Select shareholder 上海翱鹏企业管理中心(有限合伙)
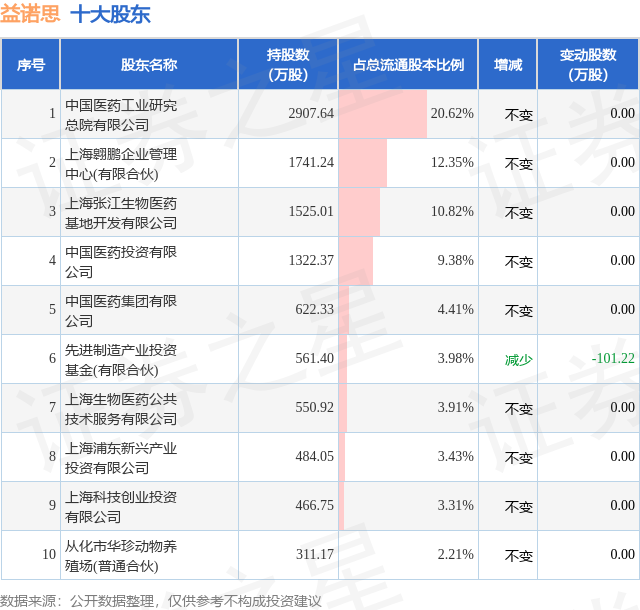Viewport: 640px width, 610px height. point(121,164)
